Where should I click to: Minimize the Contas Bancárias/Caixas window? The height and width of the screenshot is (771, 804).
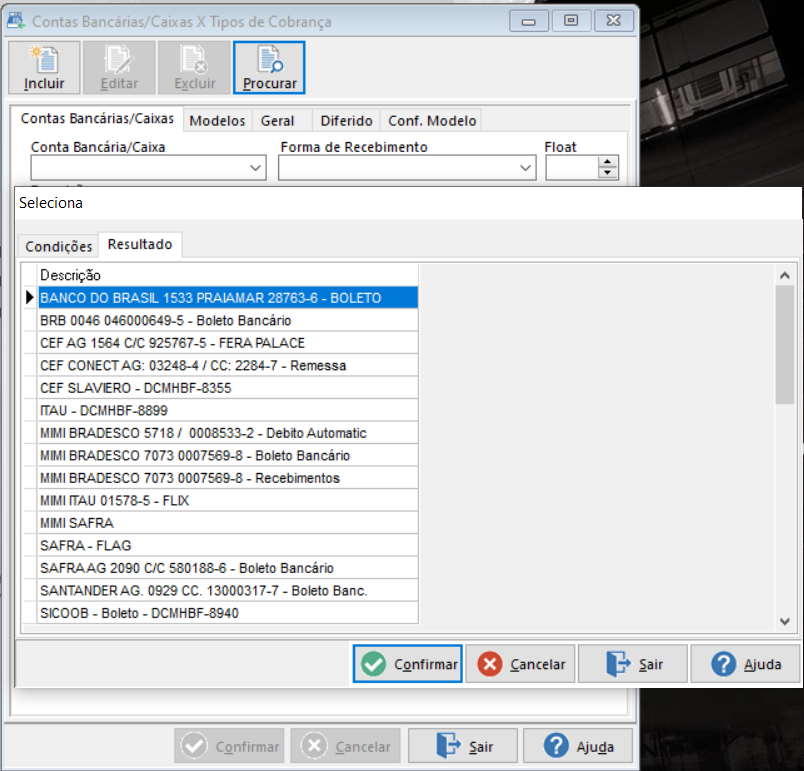coord(529,21)
